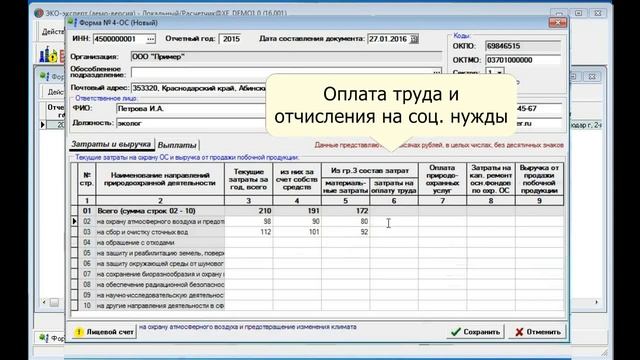
Task: Click column header Оплата природоохранных услуг
Action: 442,179
